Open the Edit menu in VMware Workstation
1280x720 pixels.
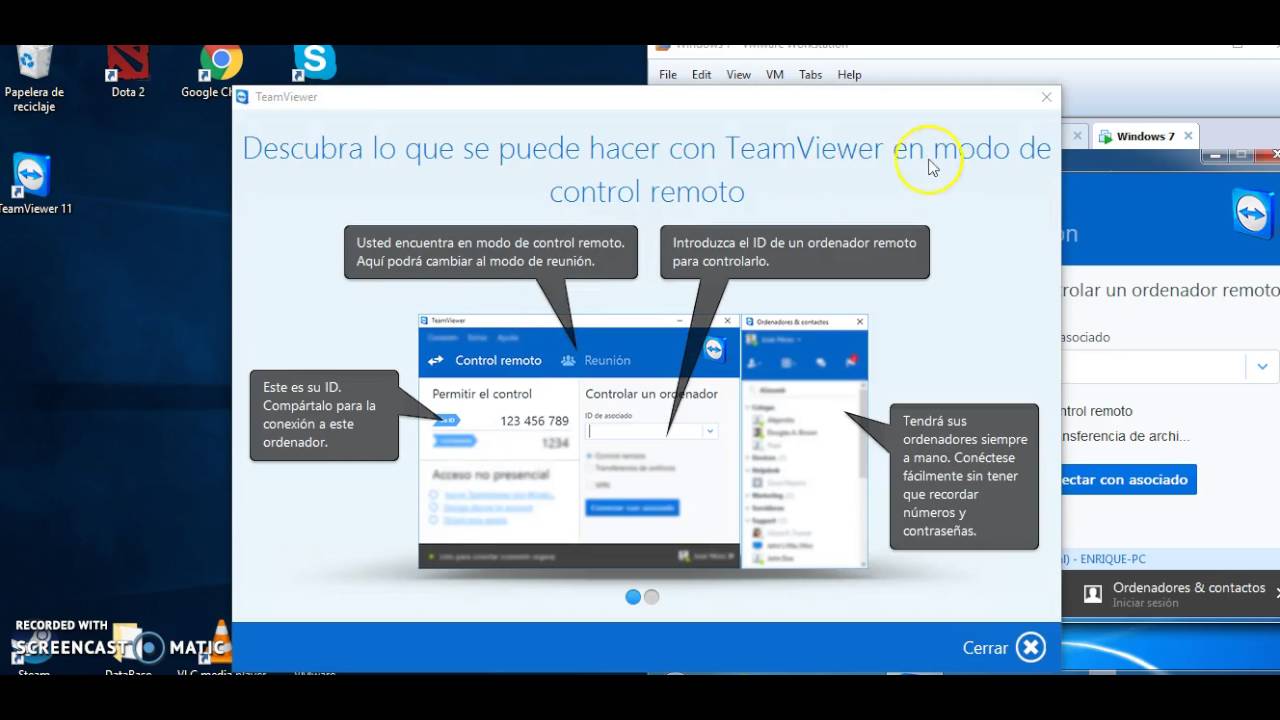click(702, 75)
